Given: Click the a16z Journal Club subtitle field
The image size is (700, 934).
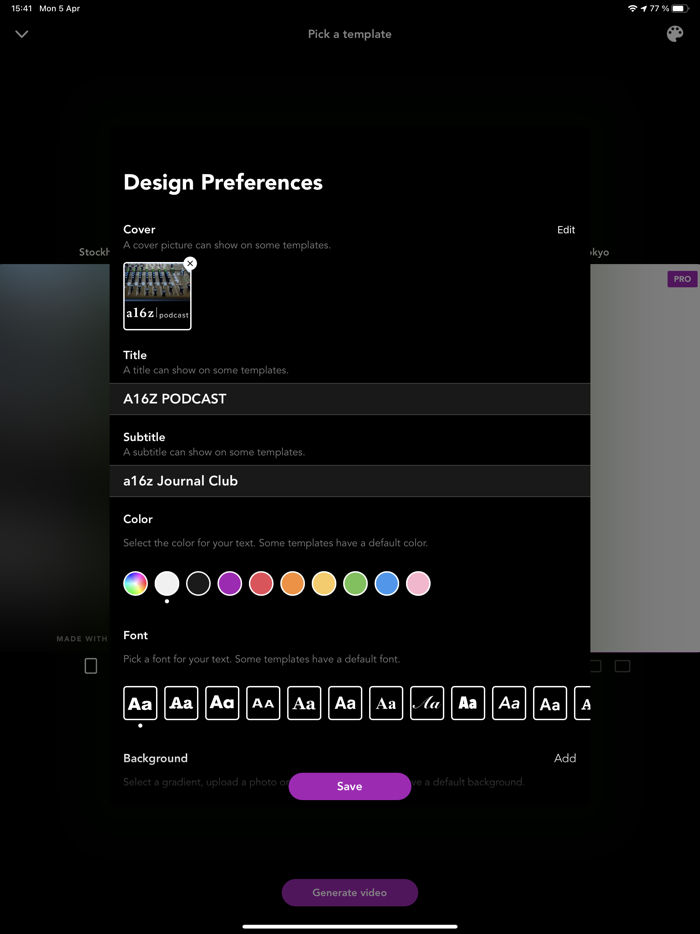Looking at the screenshot, I should [x=350, y=481].
